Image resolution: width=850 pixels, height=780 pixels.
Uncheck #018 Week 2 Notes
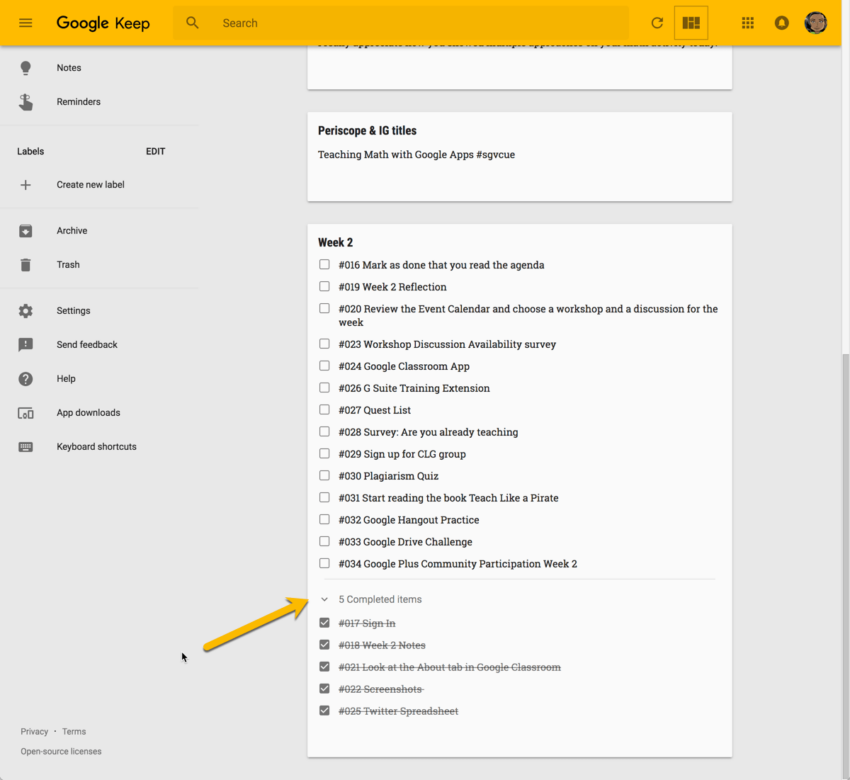coord(324,645)
